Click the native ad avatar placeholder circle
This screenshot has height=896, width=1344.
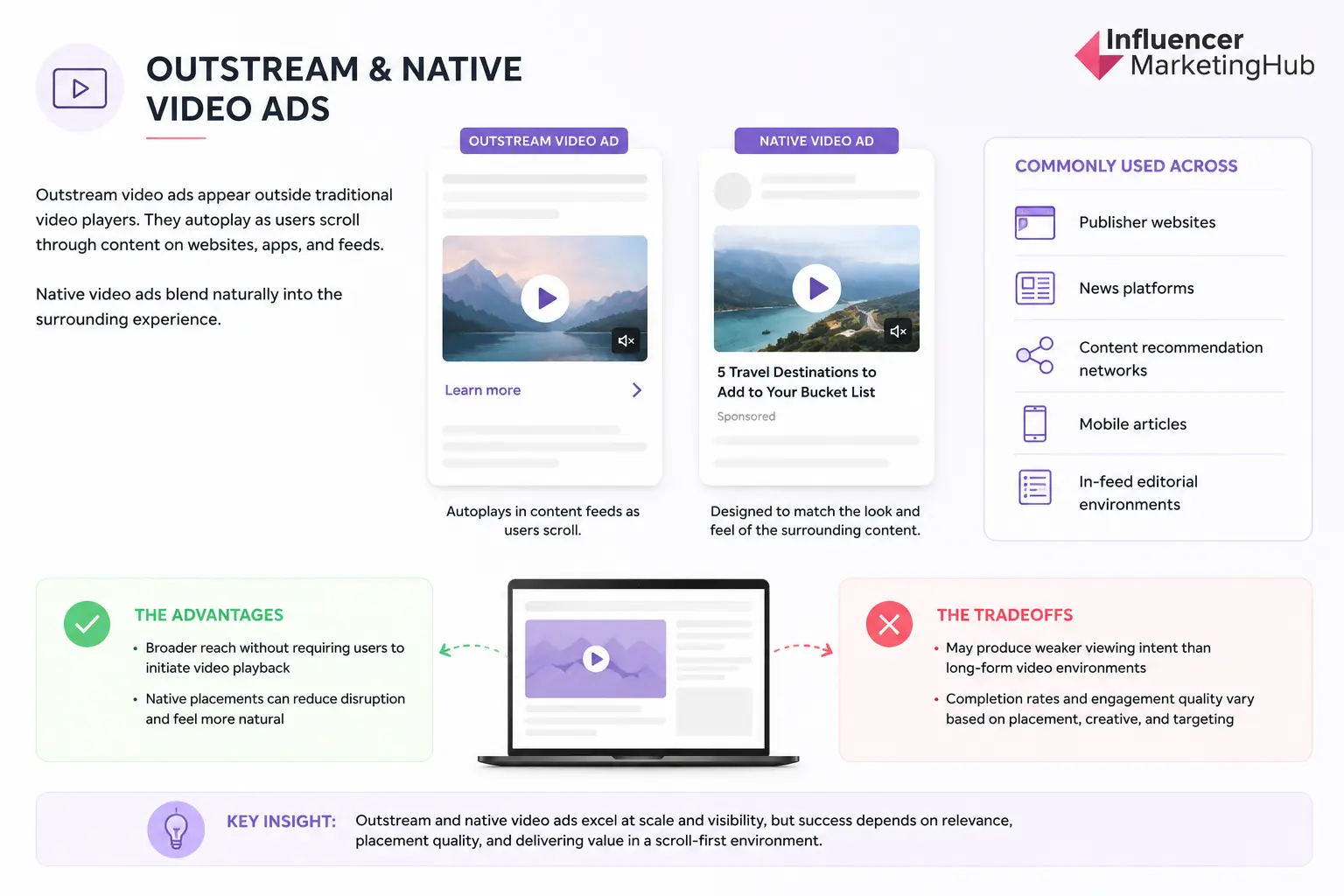coord(733,191)
